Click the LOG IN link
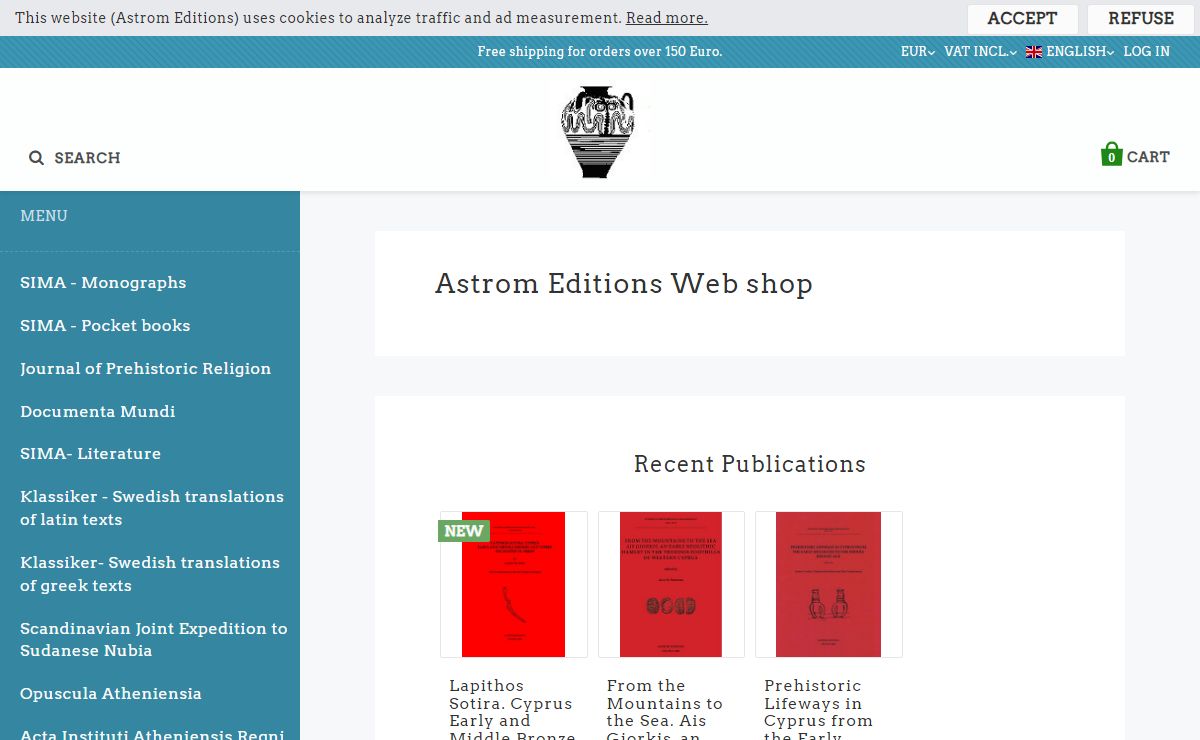 [x=1146, y=52]
